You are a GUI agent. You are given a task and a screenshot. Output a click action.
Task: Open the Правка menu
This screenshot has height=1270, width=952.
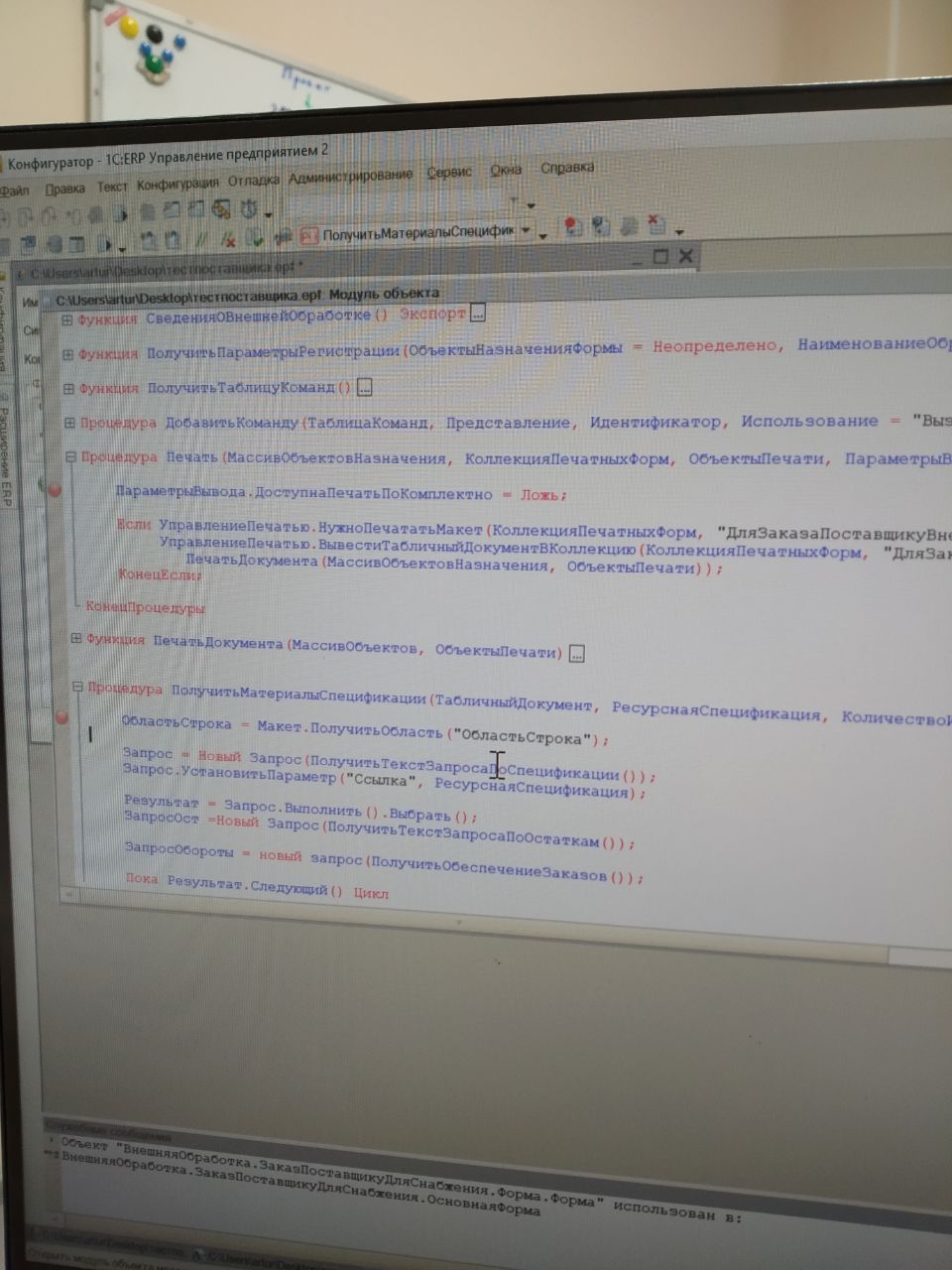tap(65, 189)
